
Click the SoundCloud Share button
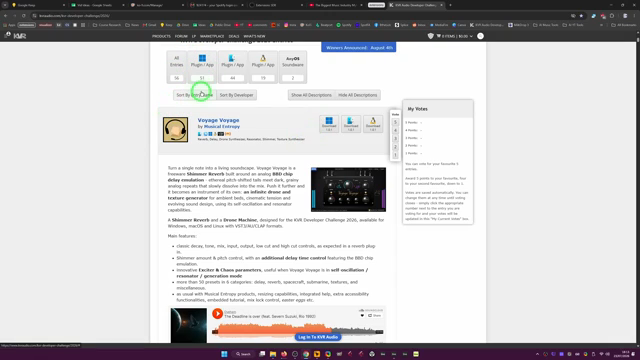375,316
